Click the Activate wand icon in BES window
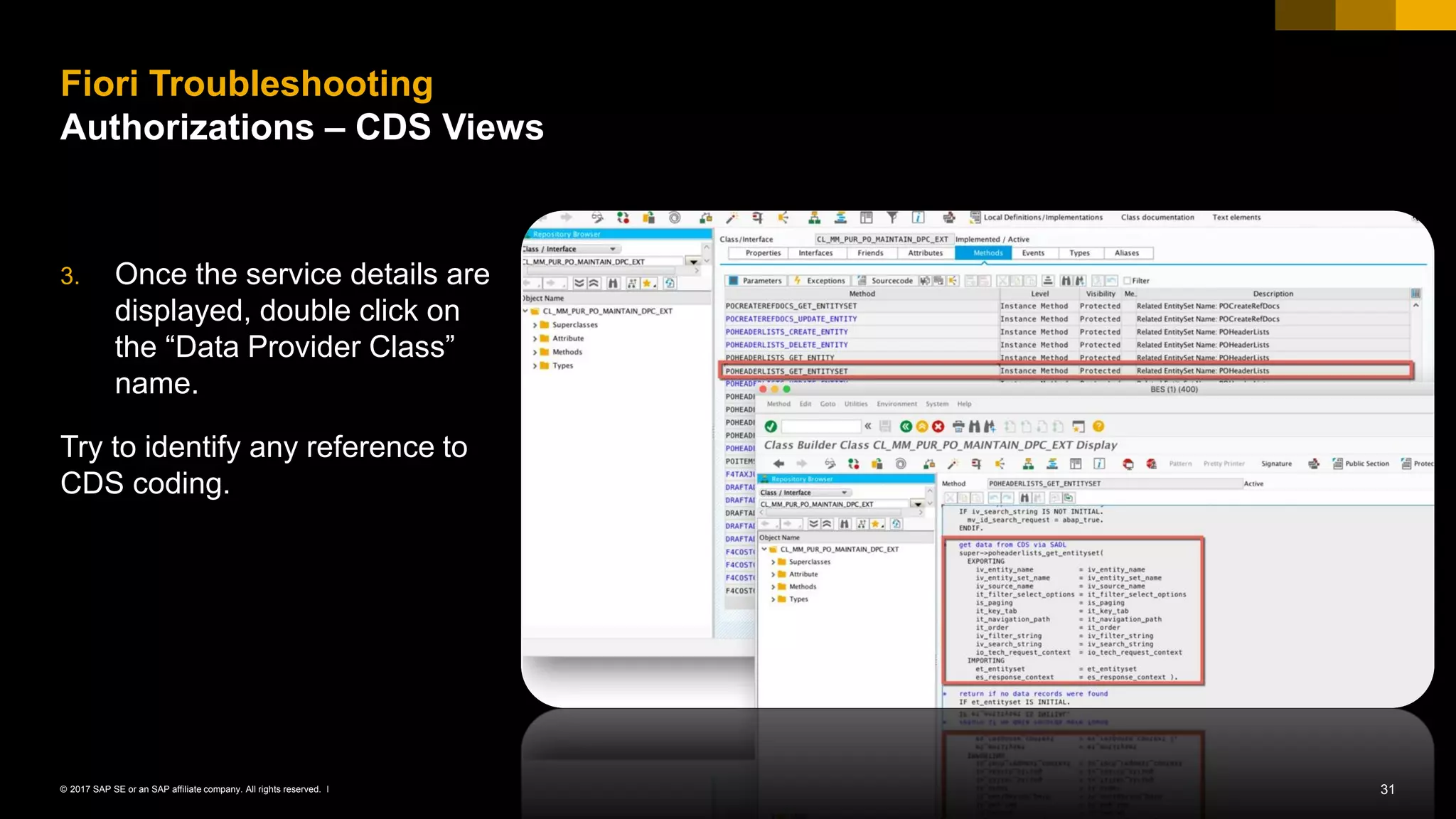The width and height of the screenshot is (1456, 819). pyautogui.click(x=953, y=464)
